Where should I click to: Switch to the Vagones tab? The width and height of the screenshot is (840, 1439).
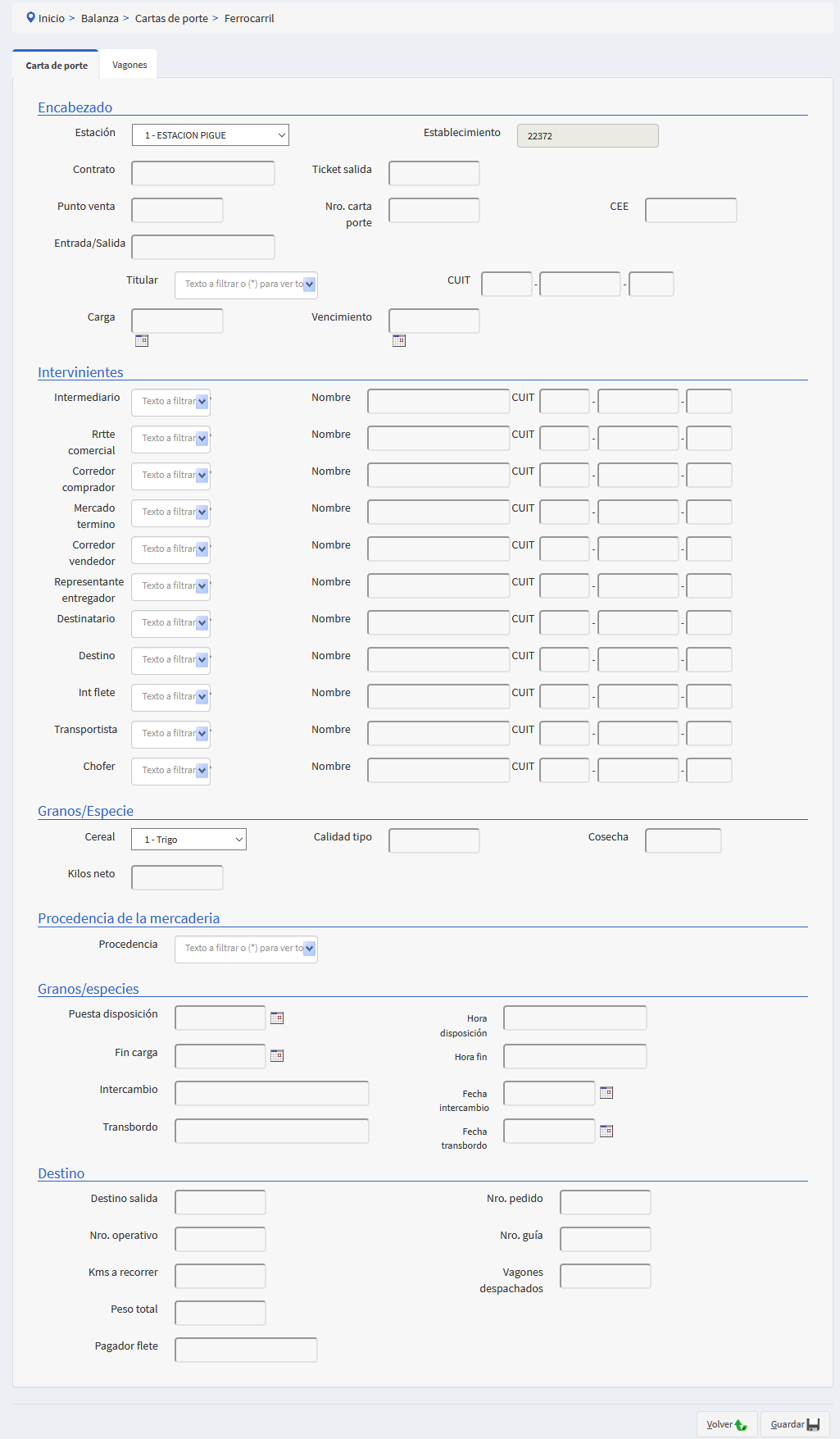click(x=129, y=66)
